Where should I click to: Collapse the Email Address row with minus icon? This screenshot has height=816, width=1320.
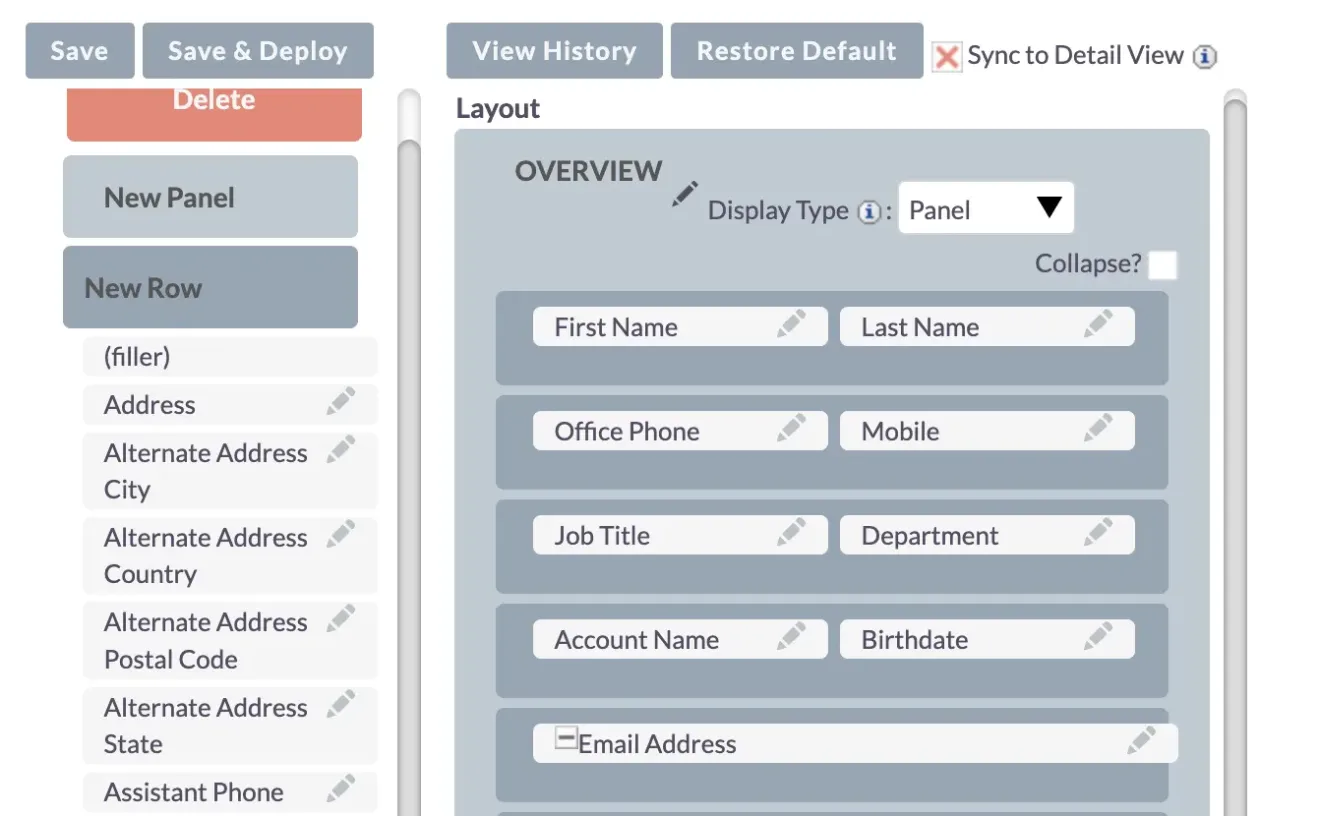(565, 737)
